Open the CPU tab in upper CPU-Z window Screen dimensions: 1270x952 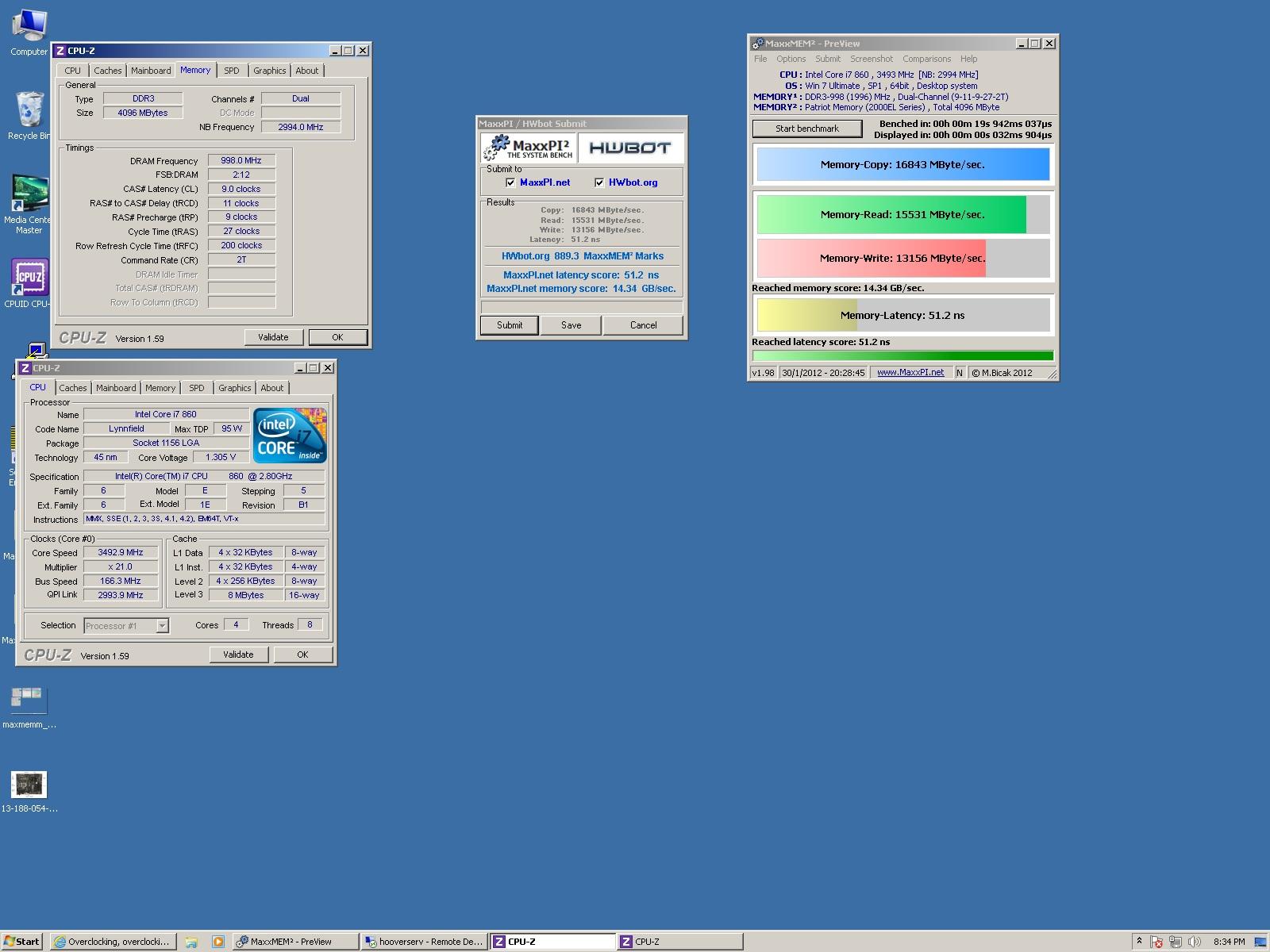point(73,71)
